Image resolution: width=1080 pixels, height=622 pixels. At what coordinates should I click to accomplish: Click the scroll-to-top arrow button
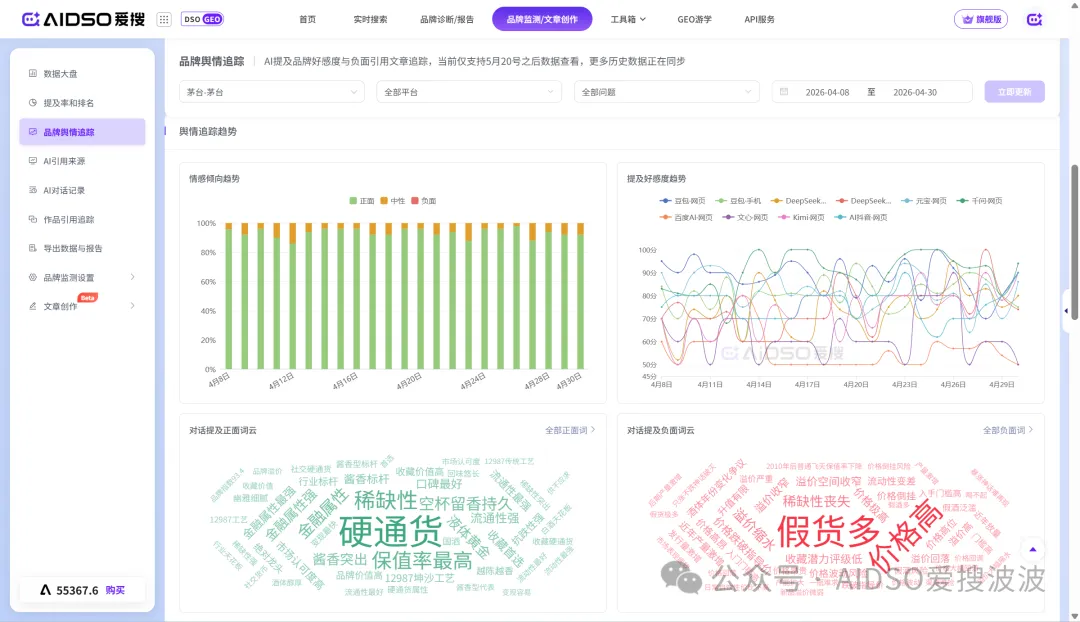tap(1032, 550)
